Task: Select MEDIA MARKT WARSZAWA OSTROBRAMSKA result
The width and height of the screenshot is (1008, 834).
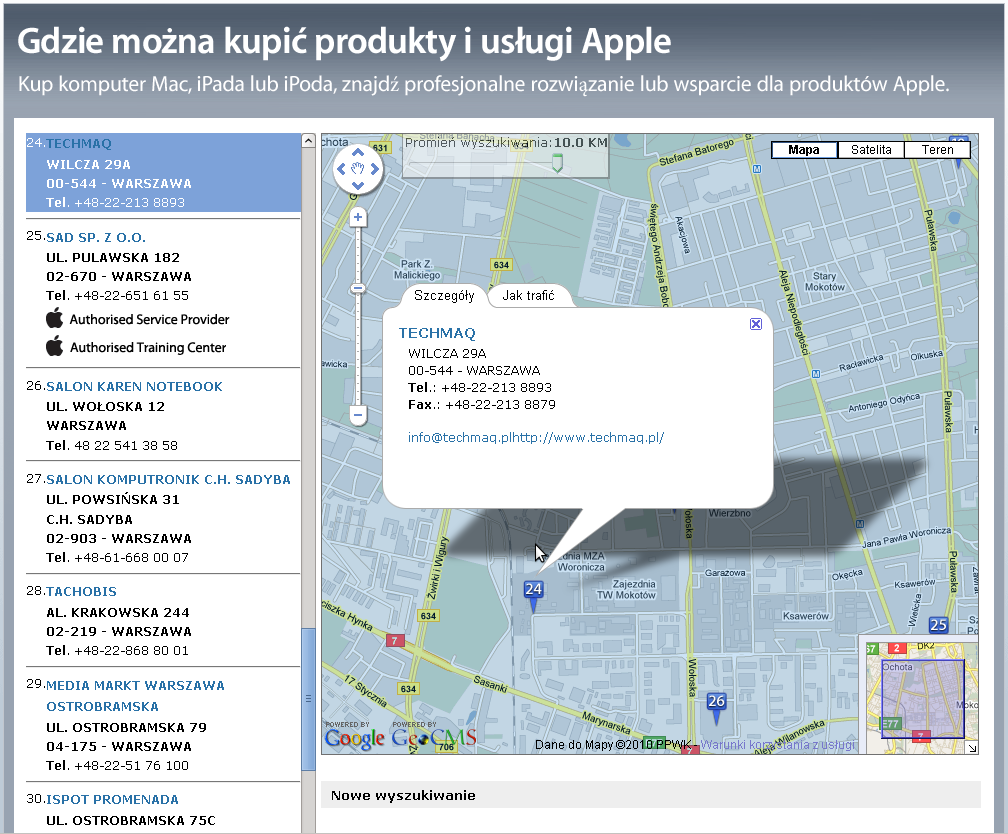Action: [135, 696]
